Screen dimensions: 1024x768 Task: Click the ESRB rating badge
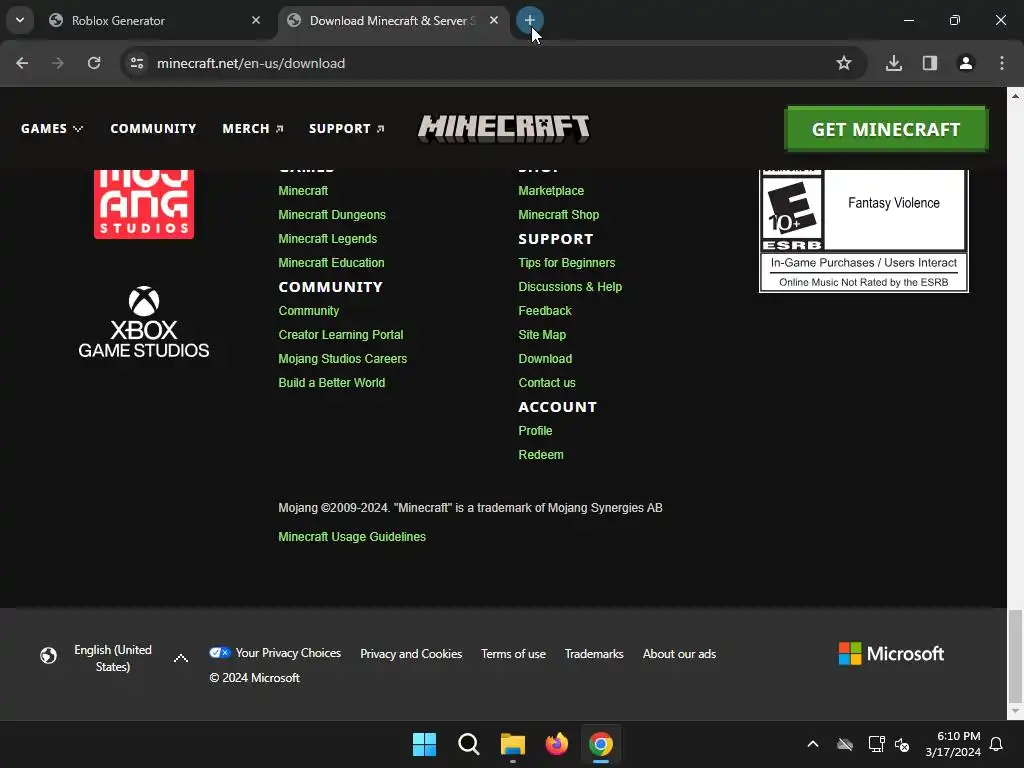point(863,231)
